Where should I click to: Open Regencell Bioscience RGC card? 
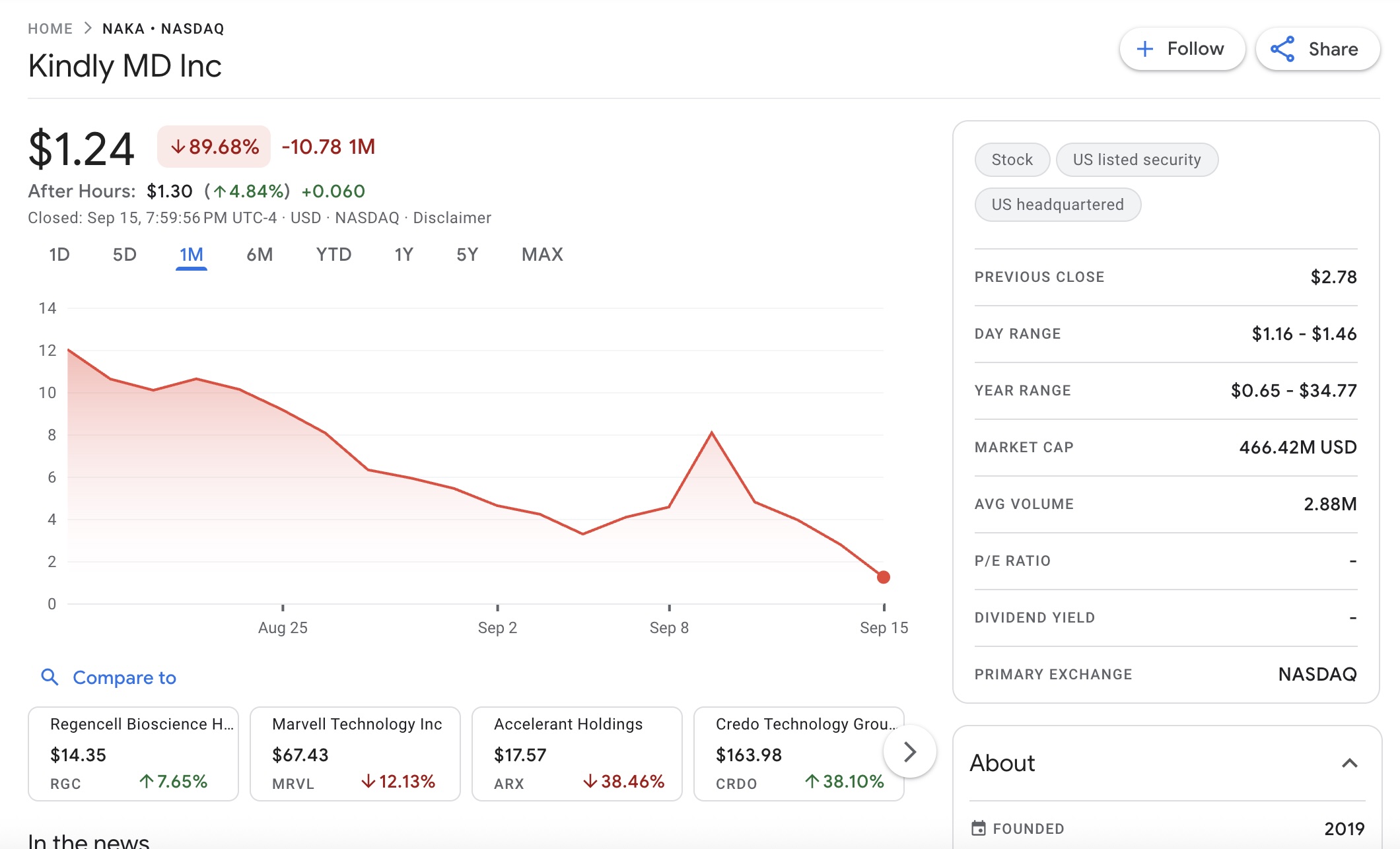tap(133, 754)
